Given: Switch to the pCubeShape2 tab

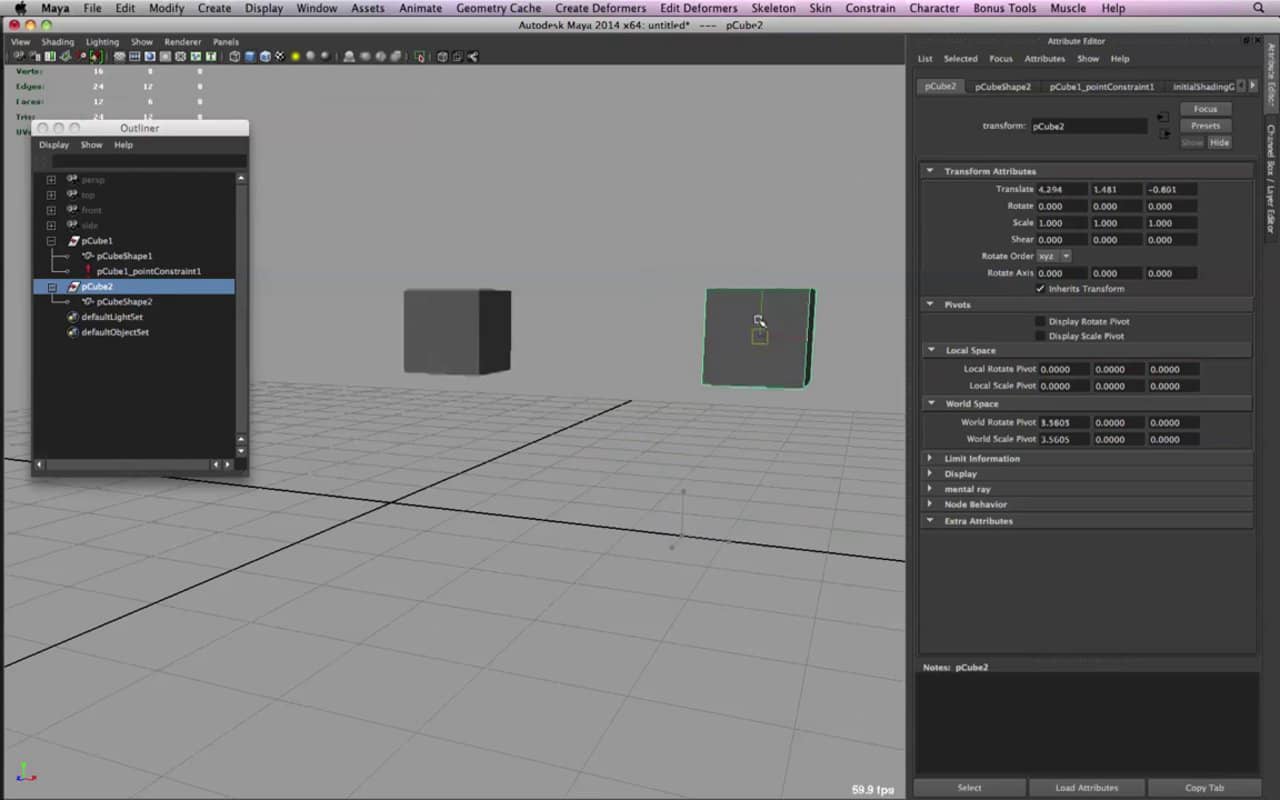Looking at the screenshot, I should [x=1002, y=87].
